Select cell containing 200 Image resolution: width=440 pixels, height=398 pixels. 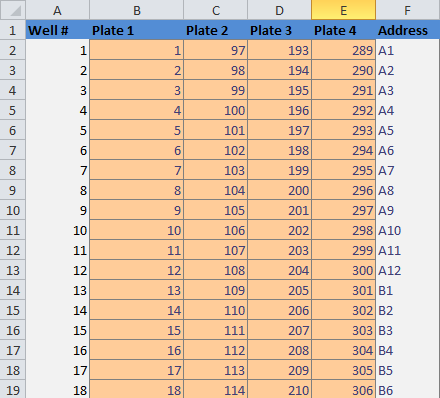[x=280, y=190]
